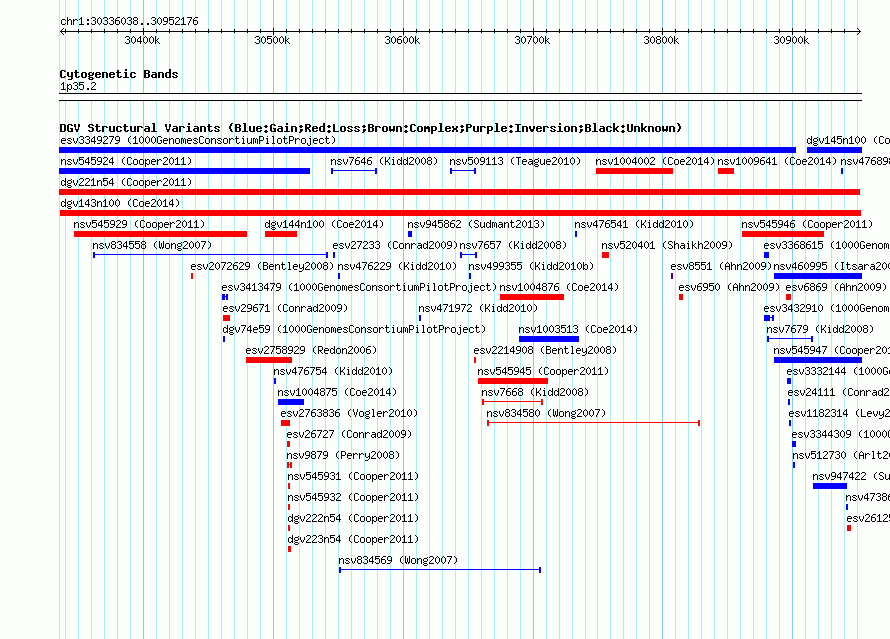The image size is (890, 639).
Task: Click the nsv947422 blue gain bar
Action: [x=830, y=486]
